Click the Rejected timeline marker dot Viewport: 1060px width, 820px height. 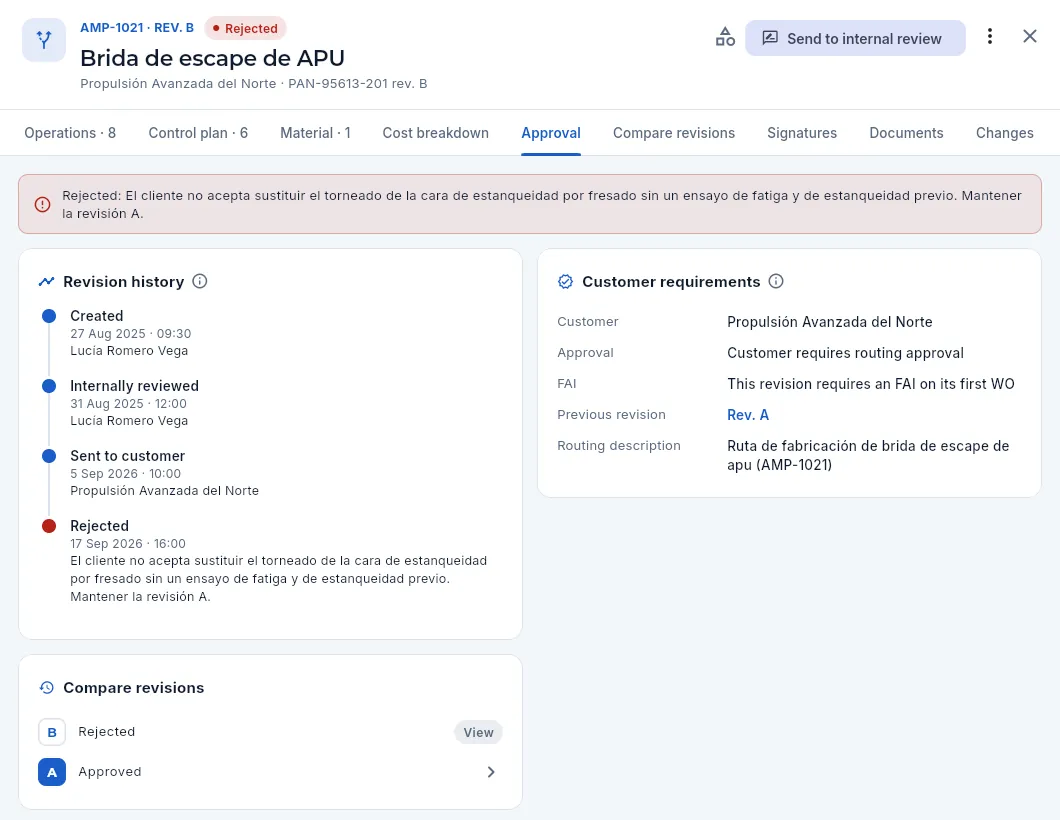click(49, 526)
